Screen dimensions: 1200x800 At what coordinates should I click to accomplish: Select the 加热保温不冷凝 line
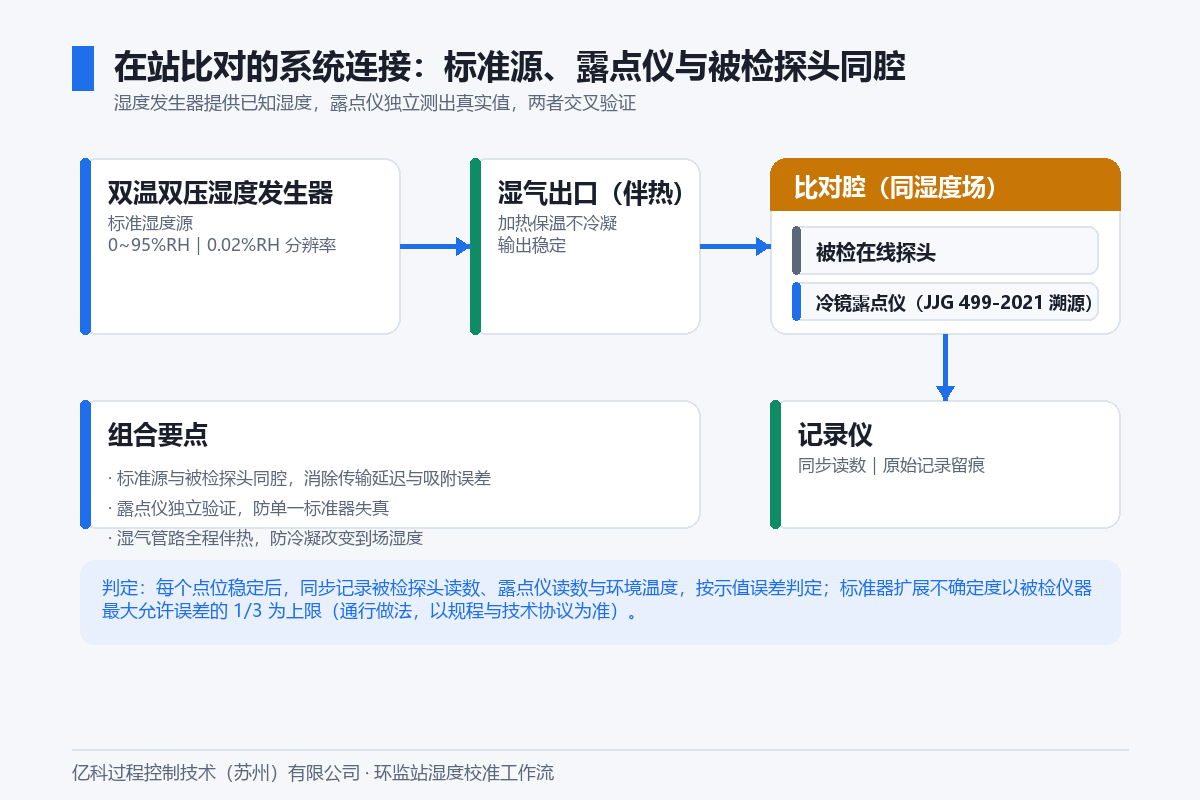click(x=557, y=223)
